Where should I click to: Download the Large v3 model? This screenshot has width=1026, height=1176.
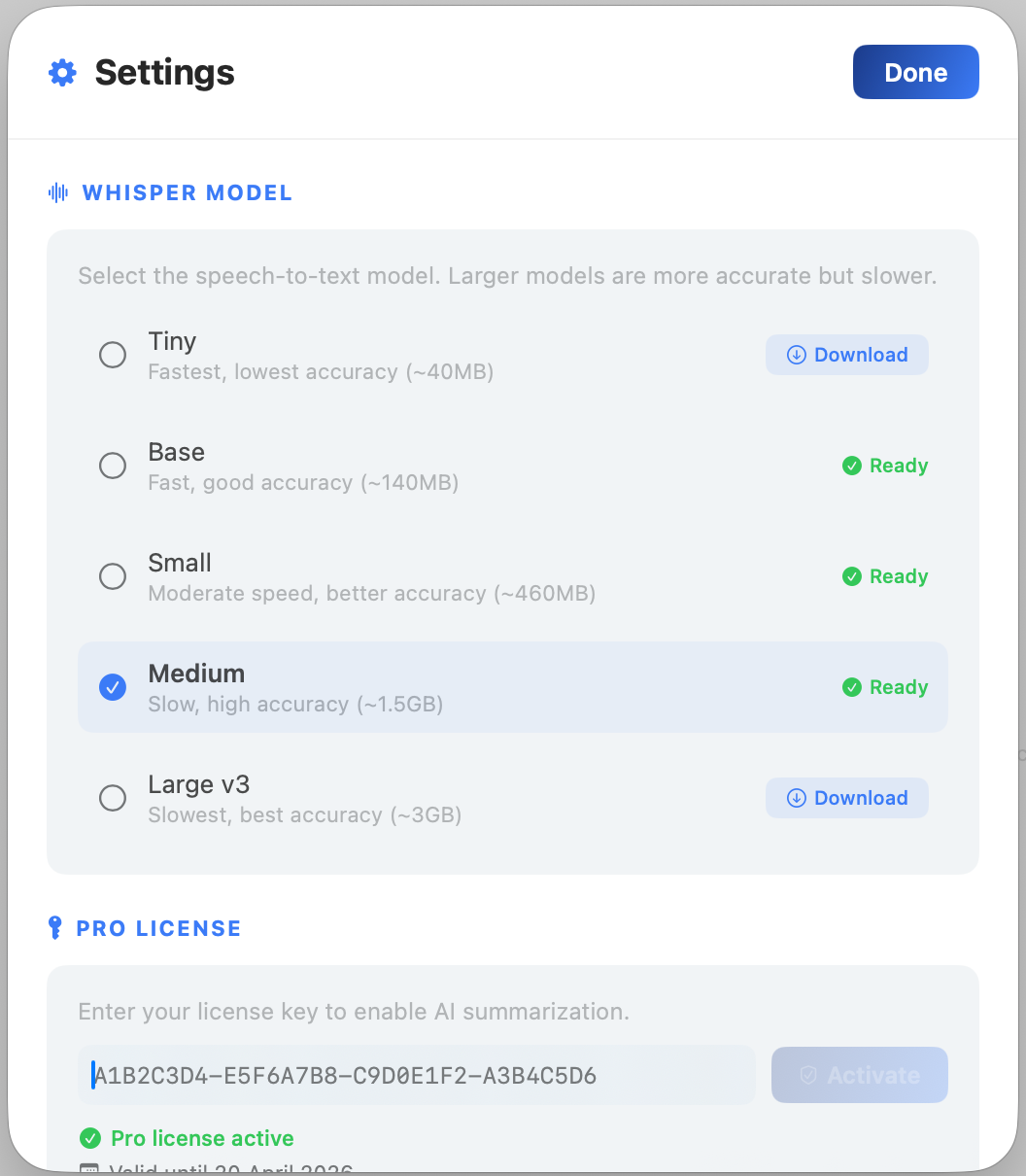tap(847, 798)
